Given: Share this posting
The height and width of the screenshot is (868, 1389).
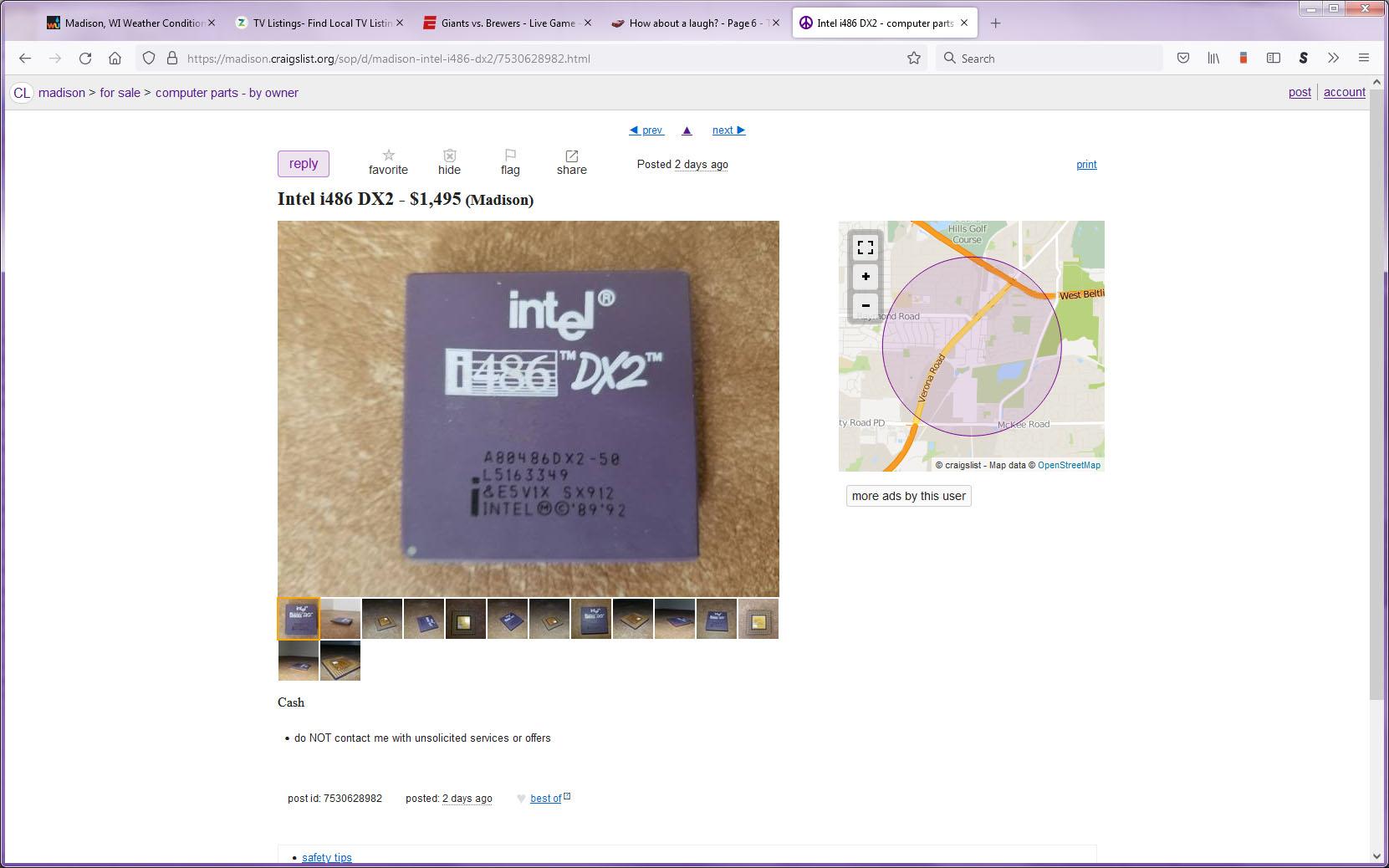Looking at the screenshot, I should pyautogui.click(x=572, y=162).
